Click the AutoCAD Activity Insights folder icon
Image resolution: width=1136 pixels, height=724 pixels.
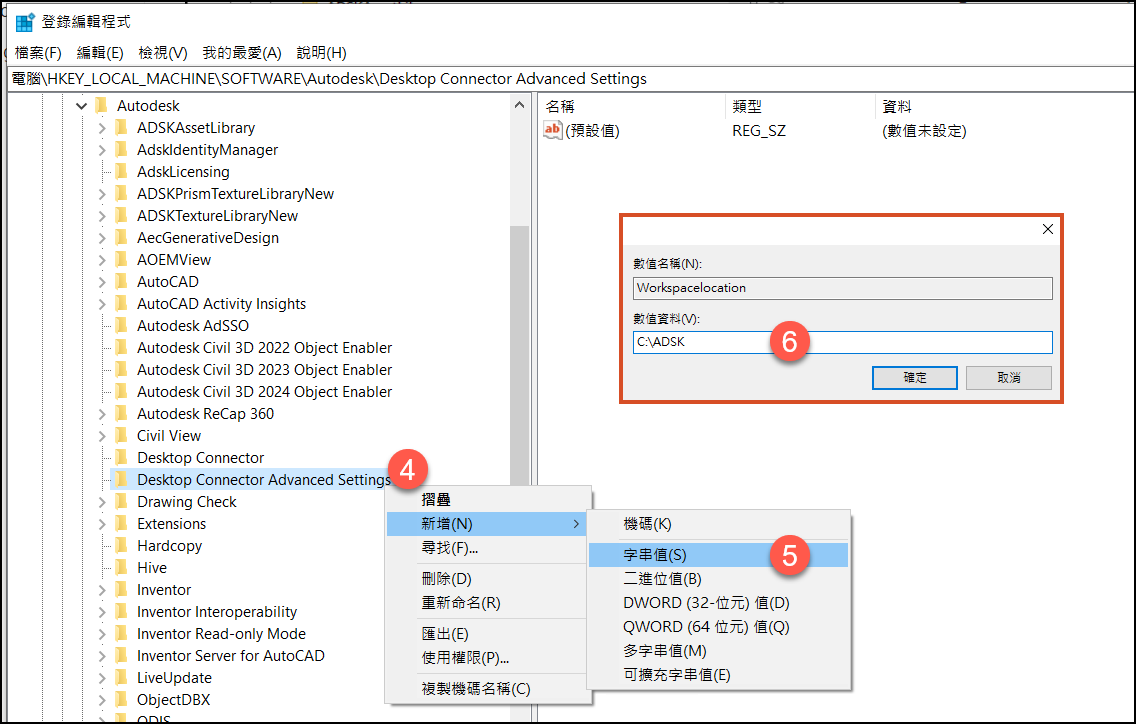click(121, 304)
